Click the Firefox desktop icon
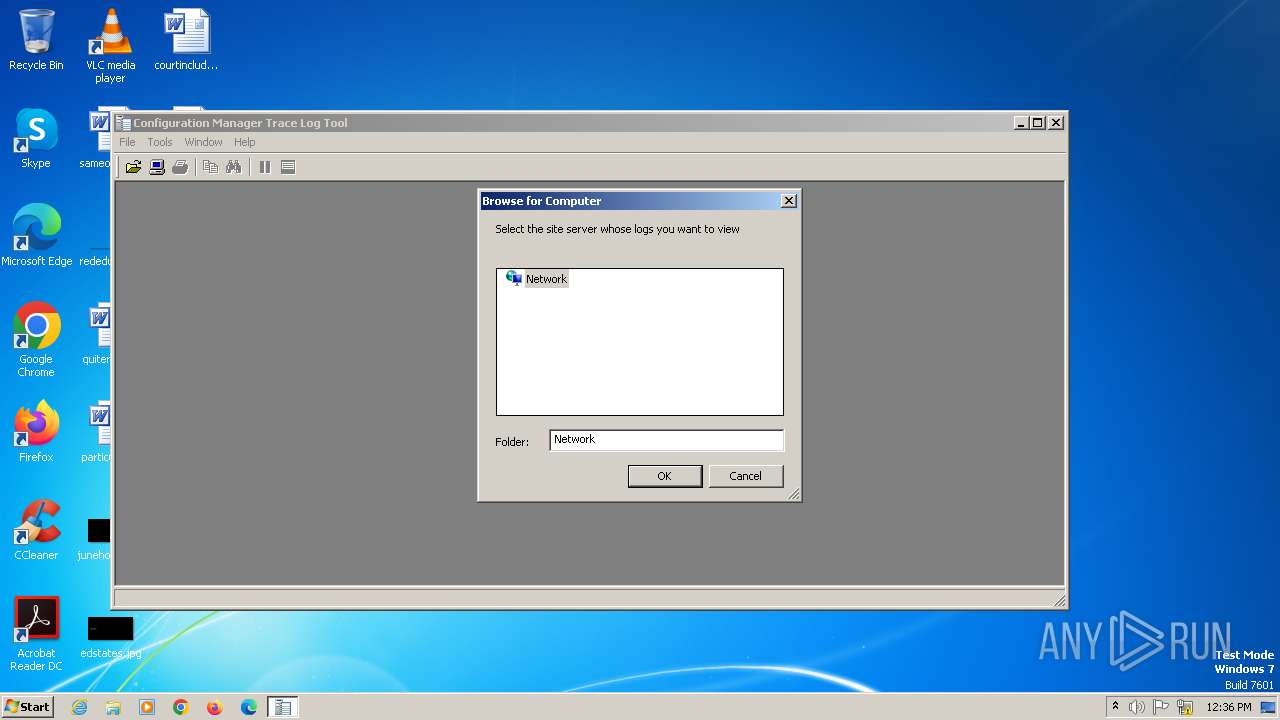 [36, 432]
